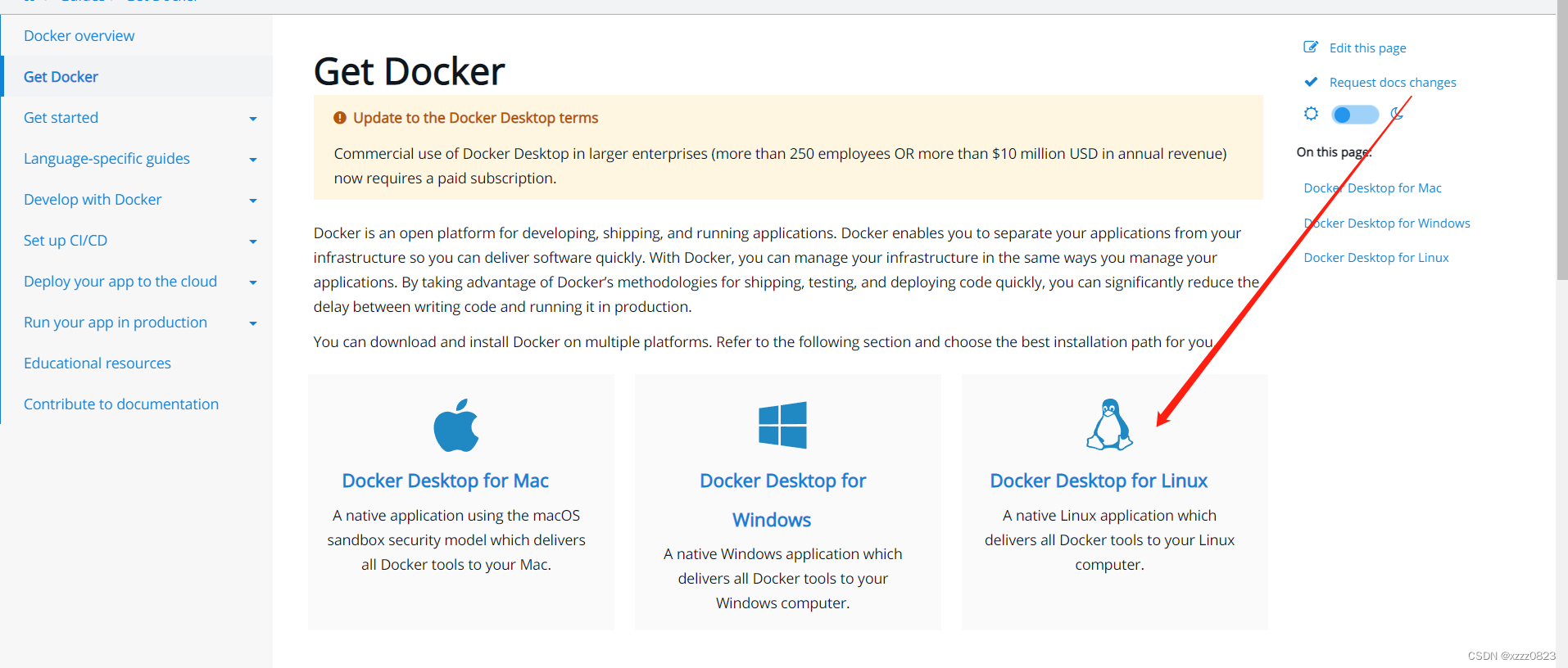
Task: Click the Request docs changes checkmark icon
Action: pos(1311,82)
